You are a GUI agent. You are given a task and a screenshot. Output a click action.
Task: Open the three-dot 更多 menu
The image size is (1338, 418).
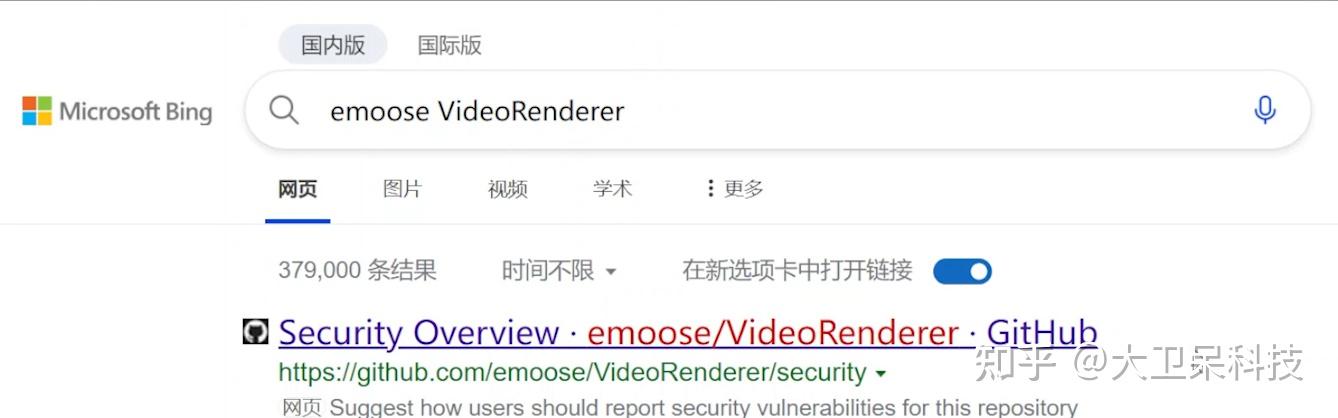(x=734, y=188)
